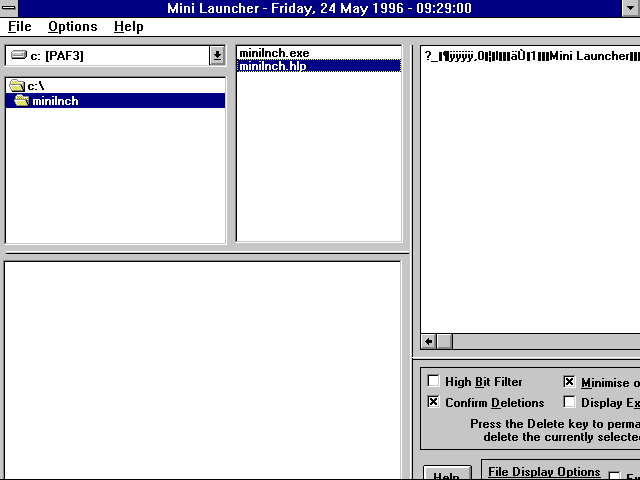Uncheck Confirm Deletions
Image resolution: width=640 pixels, height=480 pixels.
coord(434,402)
